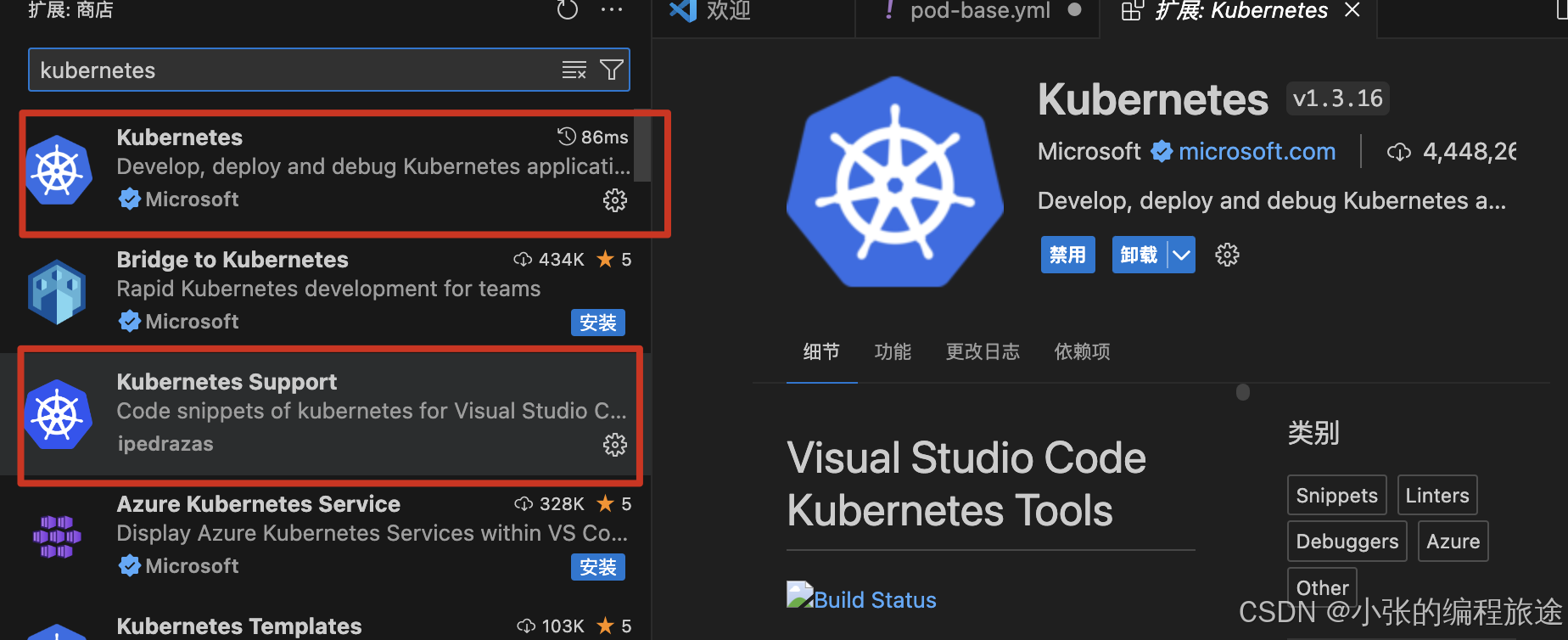Click Kubernetes Templates download count 103K
Viewport: 1568px width, 640px height.
551,626
